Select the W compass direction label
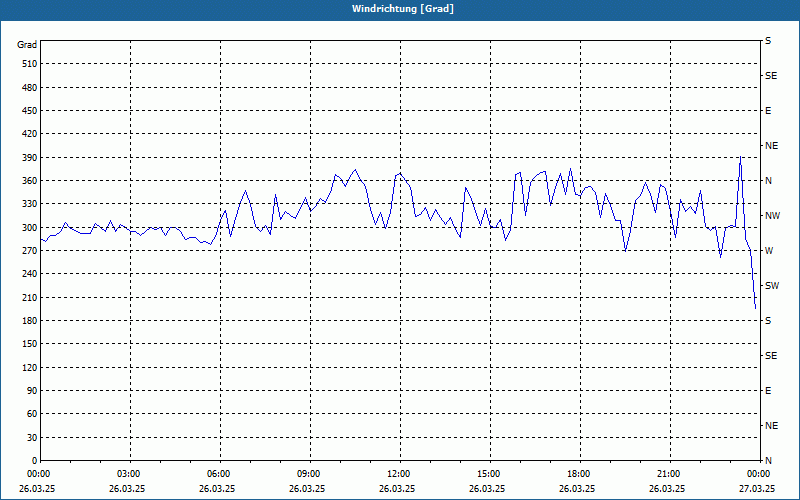This screenshot has height=500, width=800. tap(769, 251)
